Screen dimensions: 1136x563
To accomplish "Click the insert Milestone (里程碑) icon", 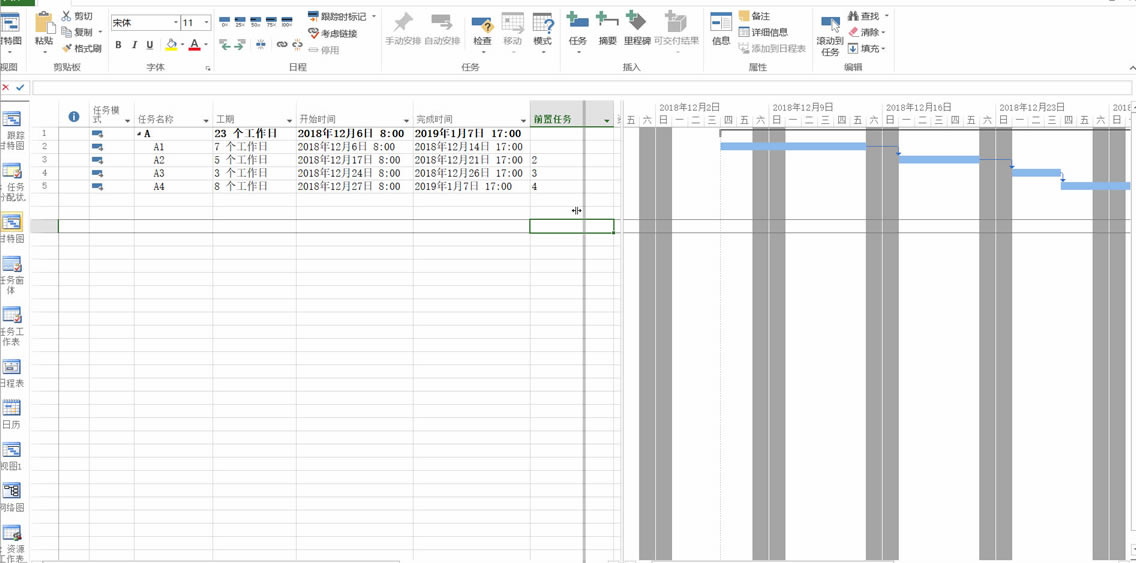I will [x=637, y=22].
